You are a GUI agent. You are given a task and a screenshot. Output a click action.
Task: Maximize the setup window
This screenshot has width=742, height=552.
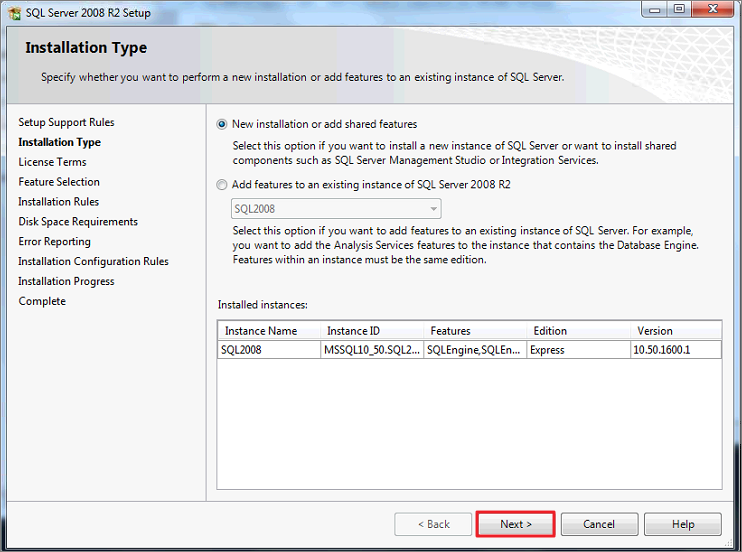tap(679, 9)
